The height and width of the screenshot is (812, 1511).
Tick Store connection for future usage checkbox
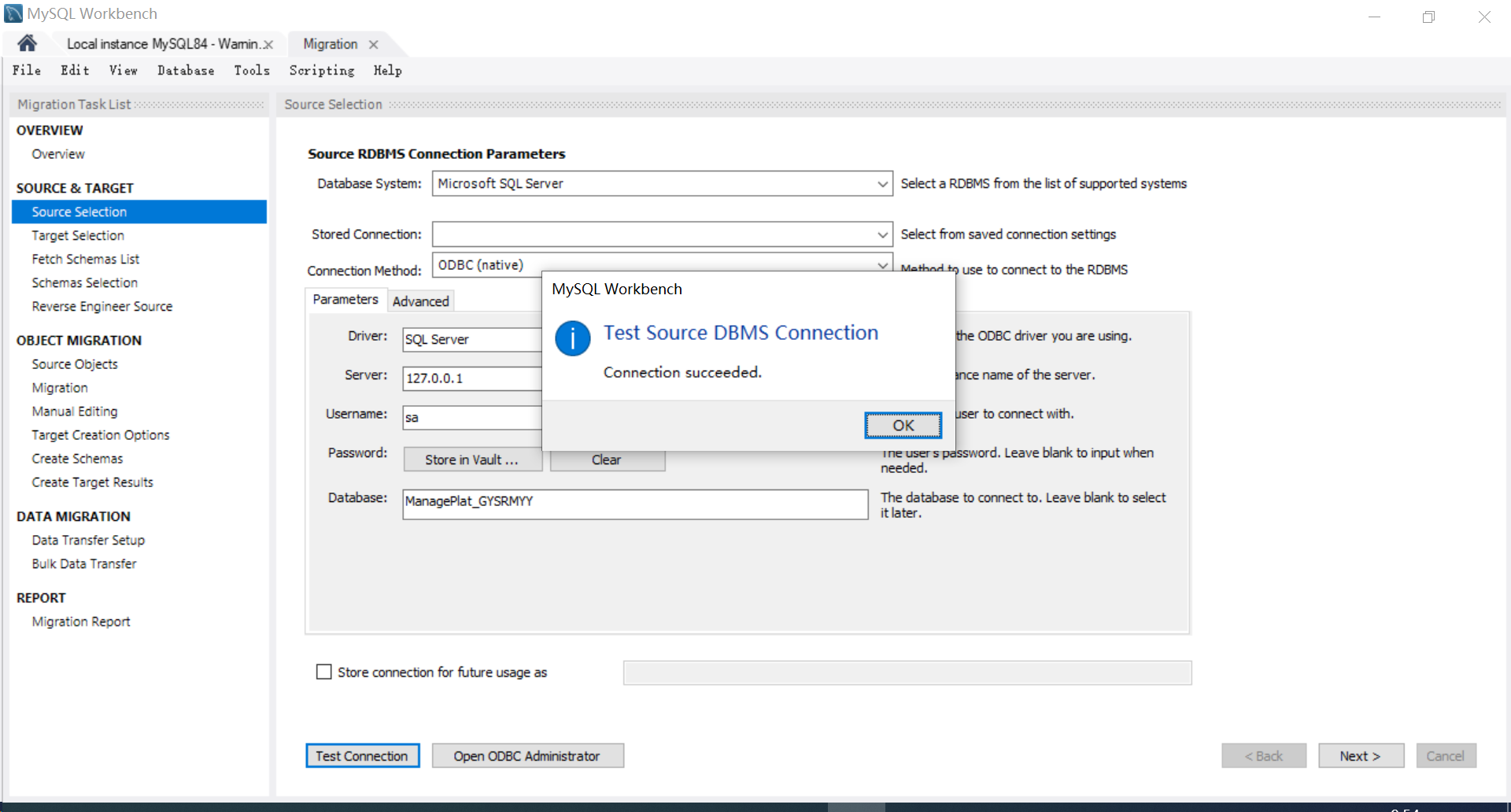pos(323,672)
